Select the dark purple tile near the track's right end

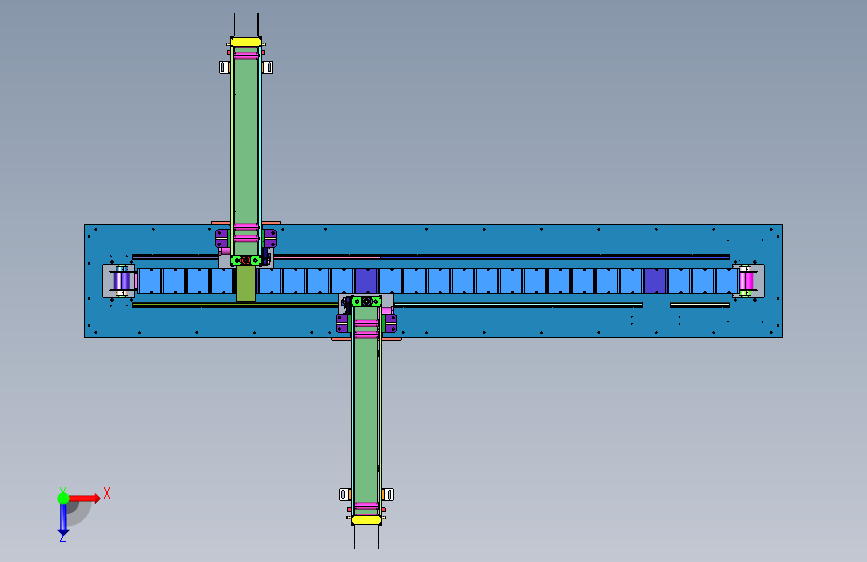pyautogui.click(x=655, y=281)
